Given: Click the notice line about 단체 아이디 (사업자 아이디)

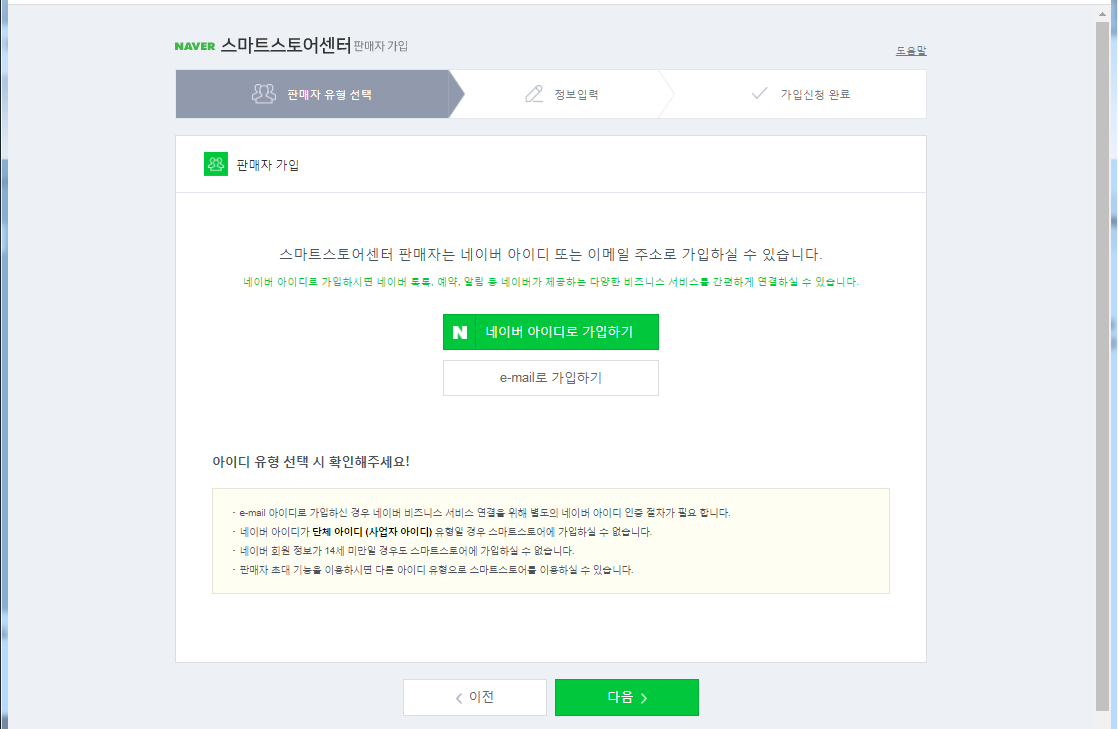Looking at the screenshot, I should coord(442,531).
